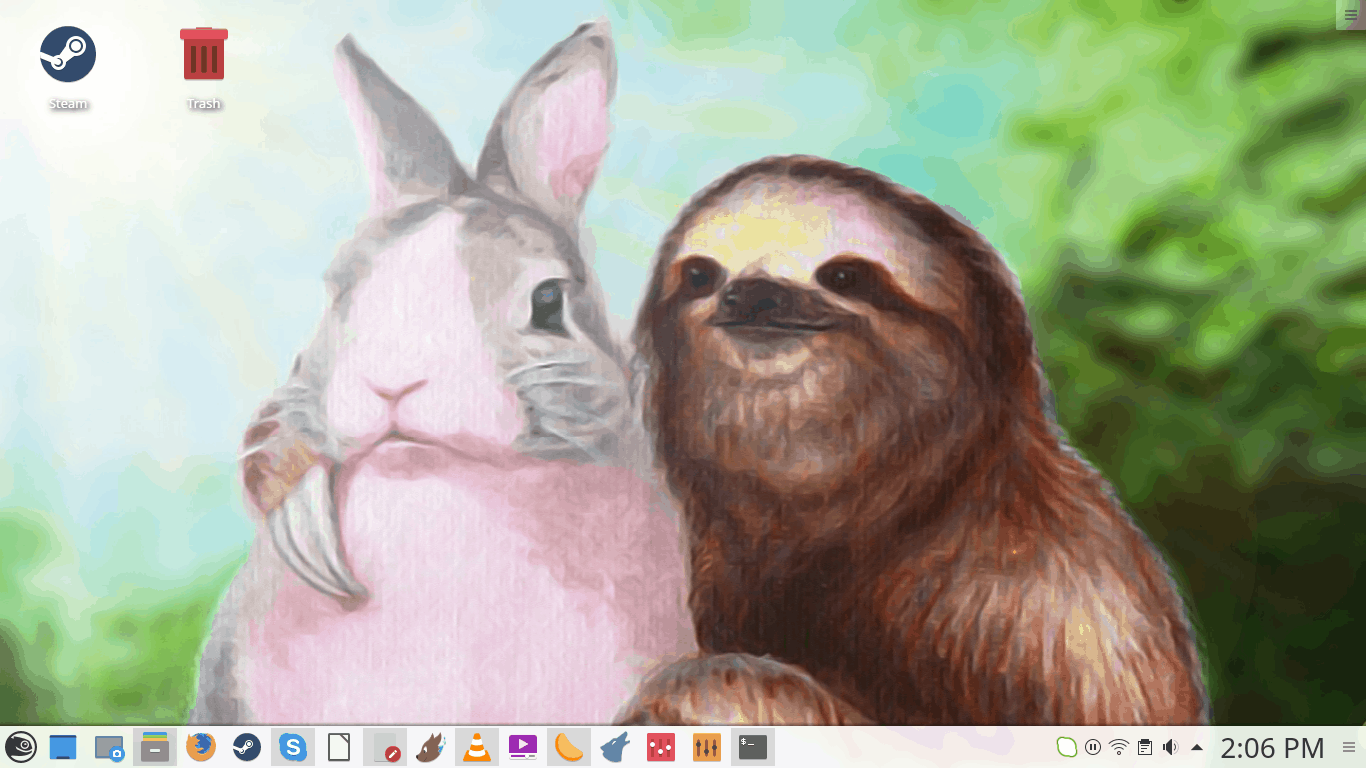Viewport: 1366px width, 768px height.
Task: Open the file manager drawer icon in taskbar
Action: [x=155, y=747]
